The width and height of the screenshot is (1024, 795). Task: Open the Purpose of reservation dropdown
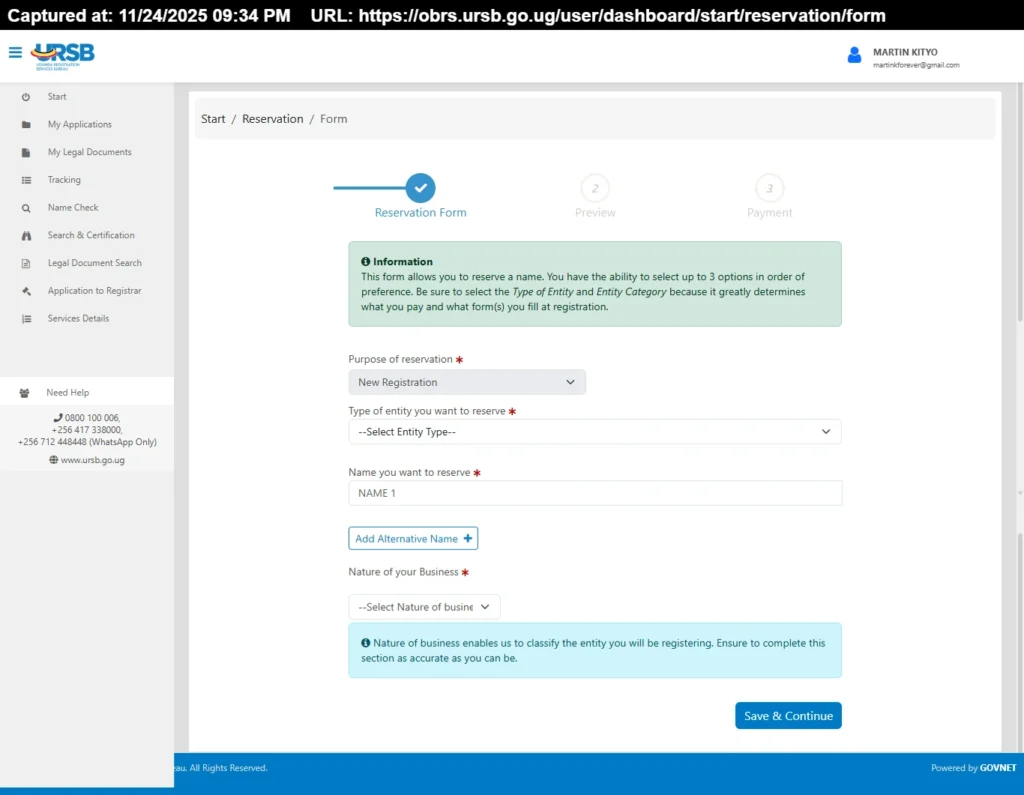[466, 382]
